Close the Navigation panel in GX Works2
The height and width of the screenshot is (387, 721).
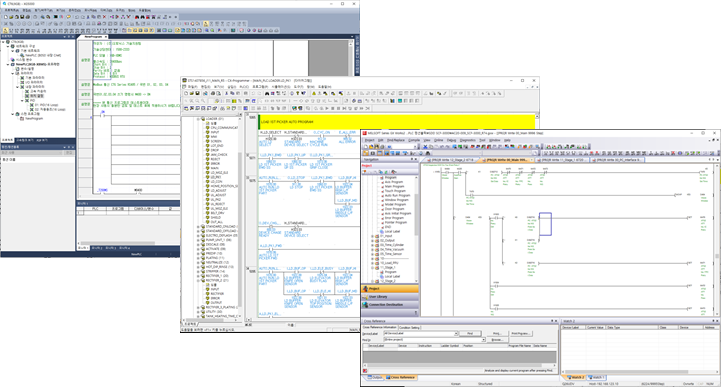click(x=416, y=159)
